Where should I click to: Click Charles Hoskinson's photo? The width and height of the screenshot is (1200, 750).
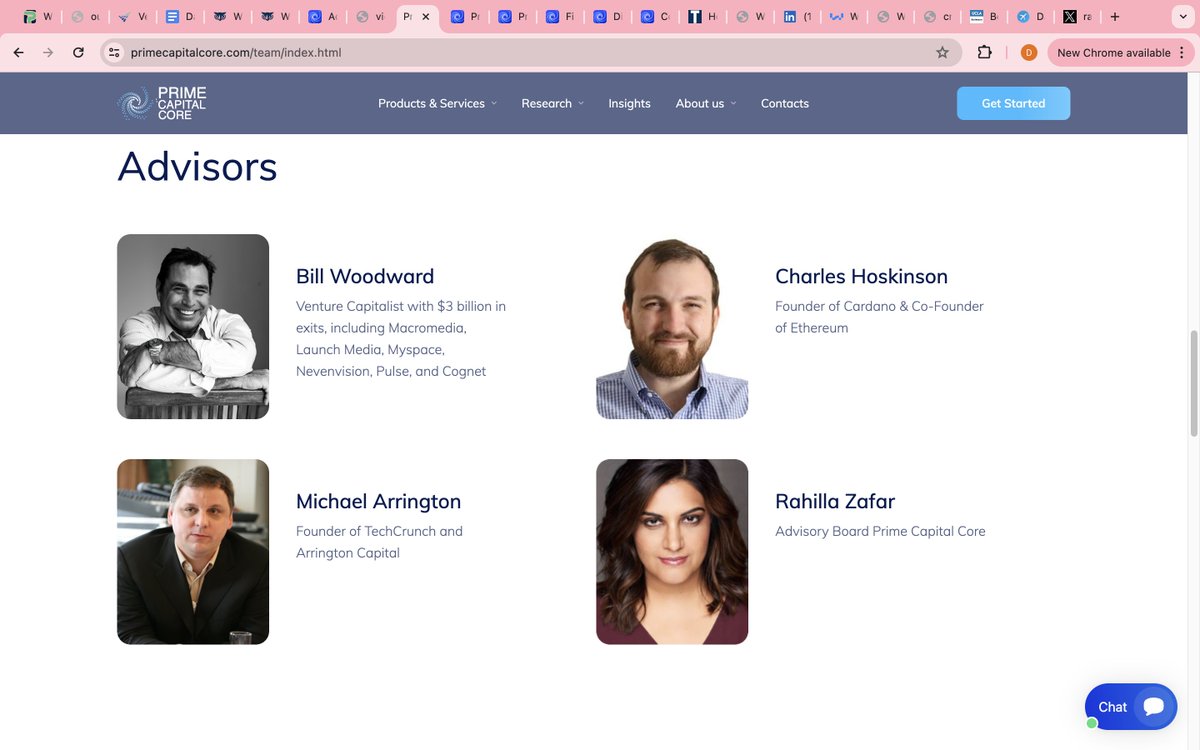point(672,326)
